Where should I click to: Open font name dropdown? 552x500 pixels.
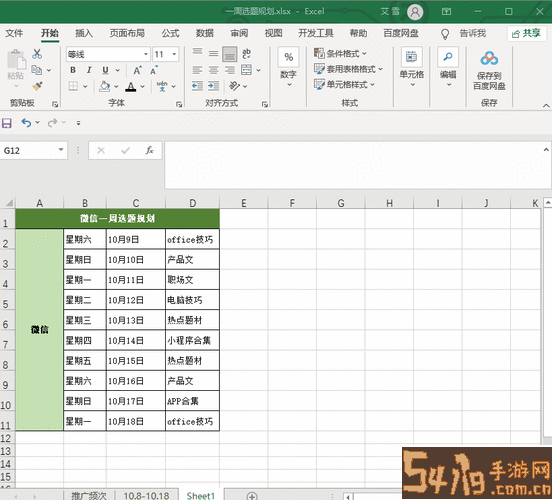pyautogui.click(x=146, y=54)
